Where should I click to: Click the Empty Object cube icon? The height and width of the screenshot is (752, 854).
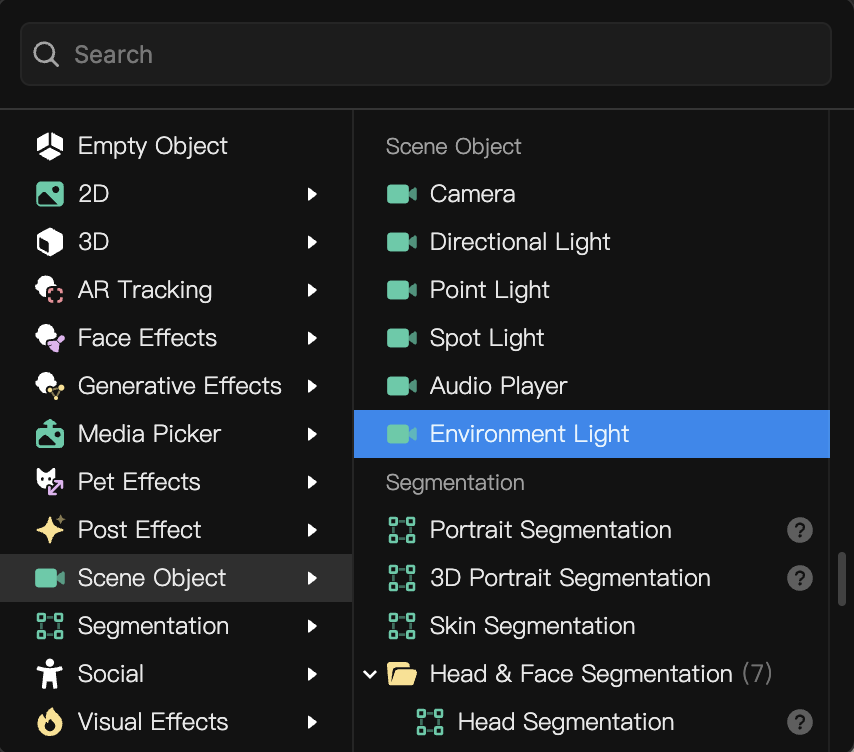click(x=50, y=146)
